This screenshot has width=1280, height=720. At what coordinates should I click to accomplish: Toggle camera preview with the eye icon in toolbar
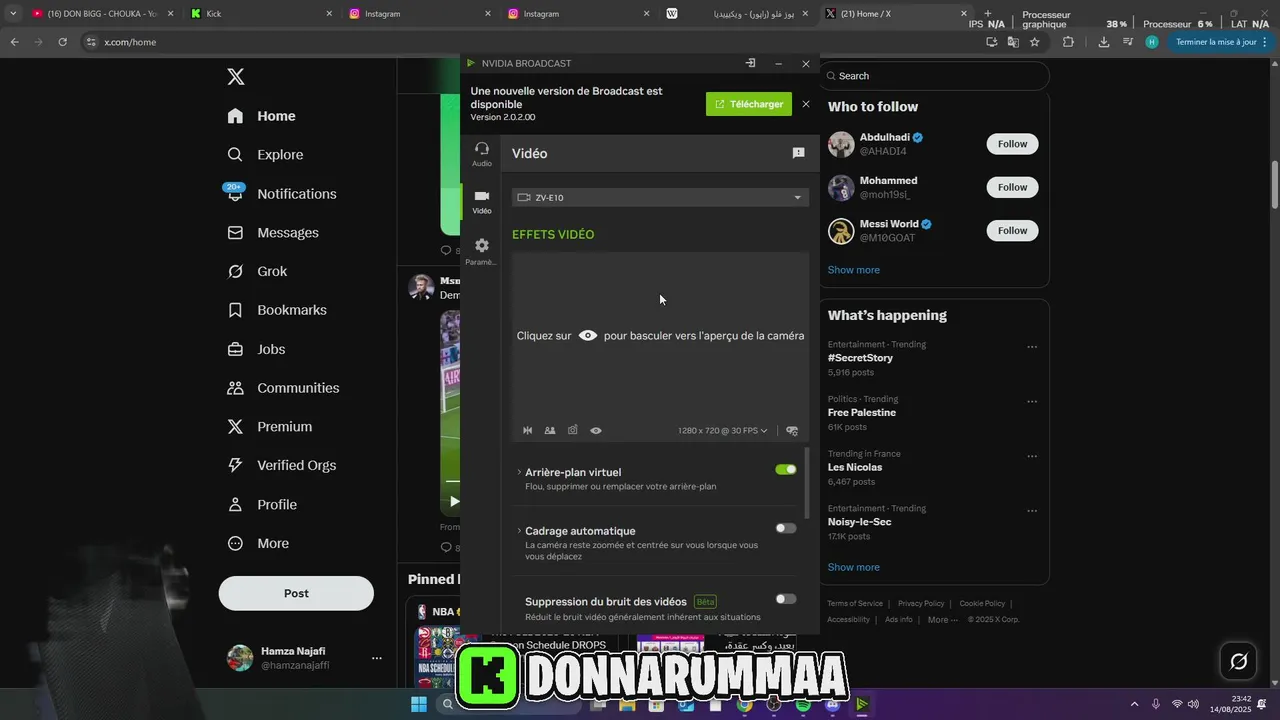pyautogui.click(x=596, y=430)
